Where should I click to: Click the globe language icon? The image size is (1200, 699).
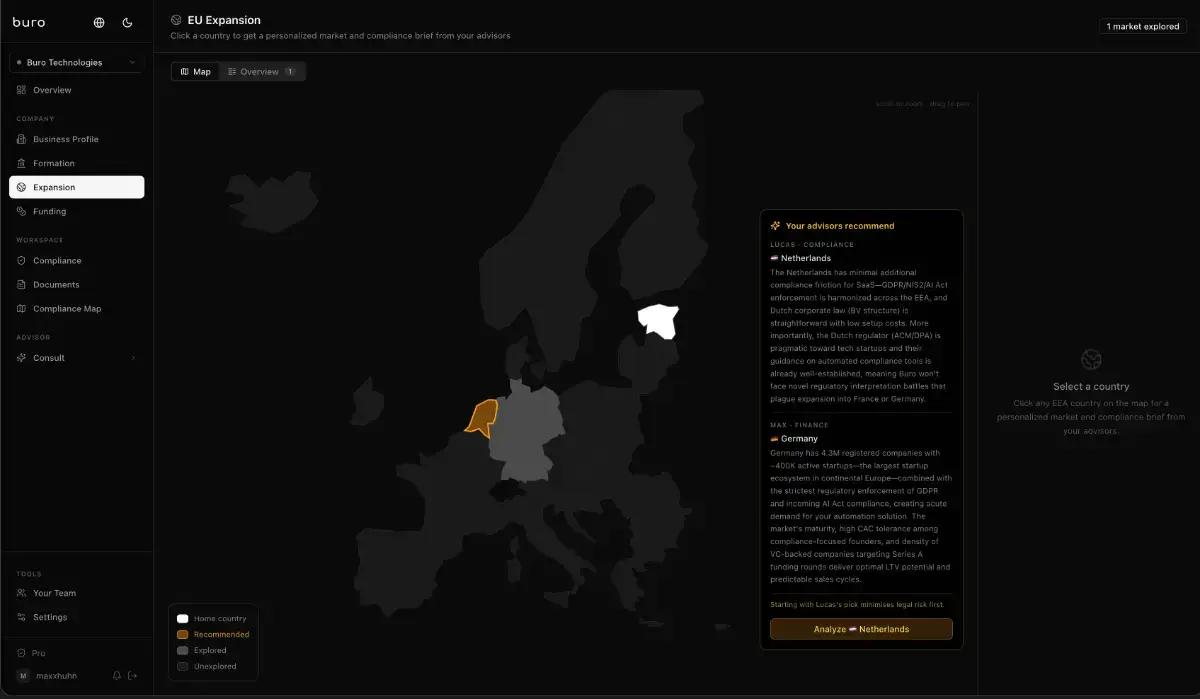pos(99,22)
